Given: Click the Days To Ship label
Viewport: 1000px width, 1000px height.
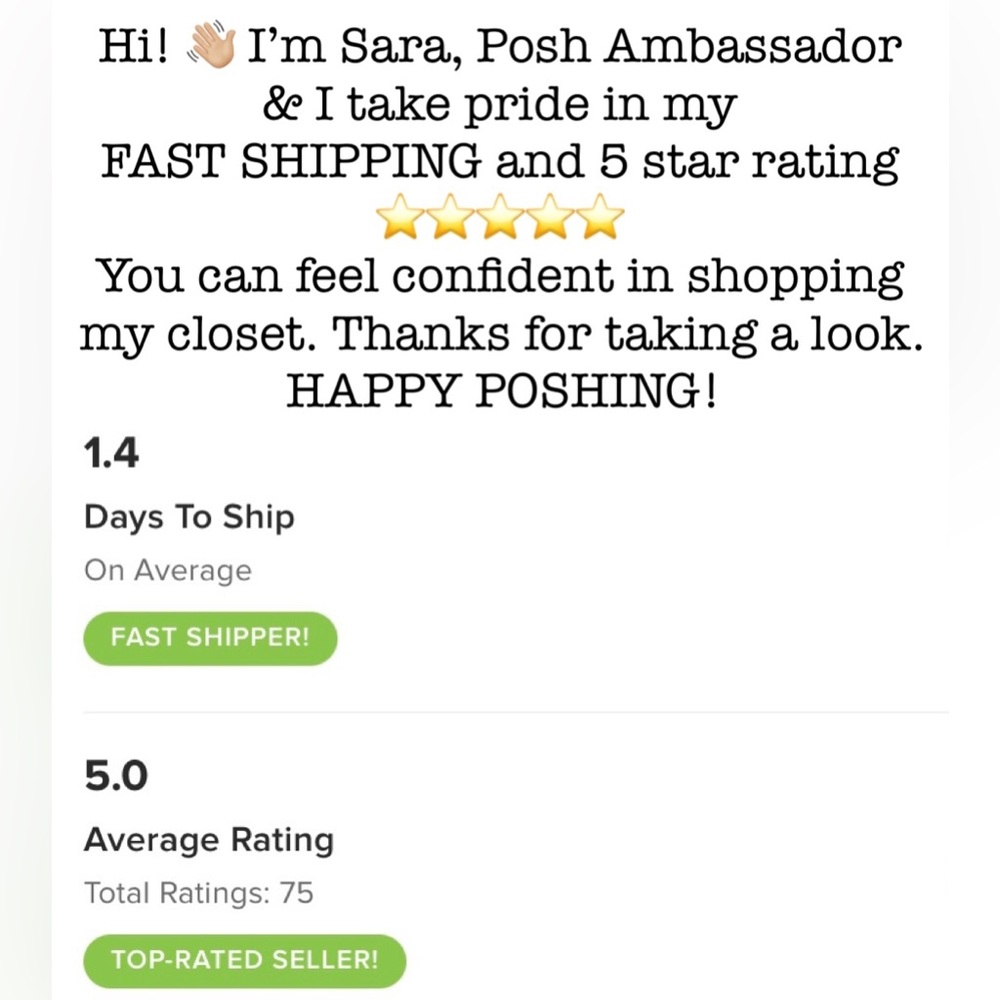Looking at the screenshot, I should pos(189,517).
